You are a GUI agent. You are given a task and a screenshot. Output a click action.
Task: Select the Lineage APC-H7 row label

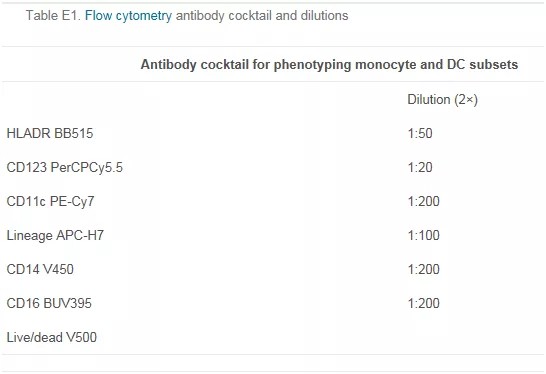(55, 235)
